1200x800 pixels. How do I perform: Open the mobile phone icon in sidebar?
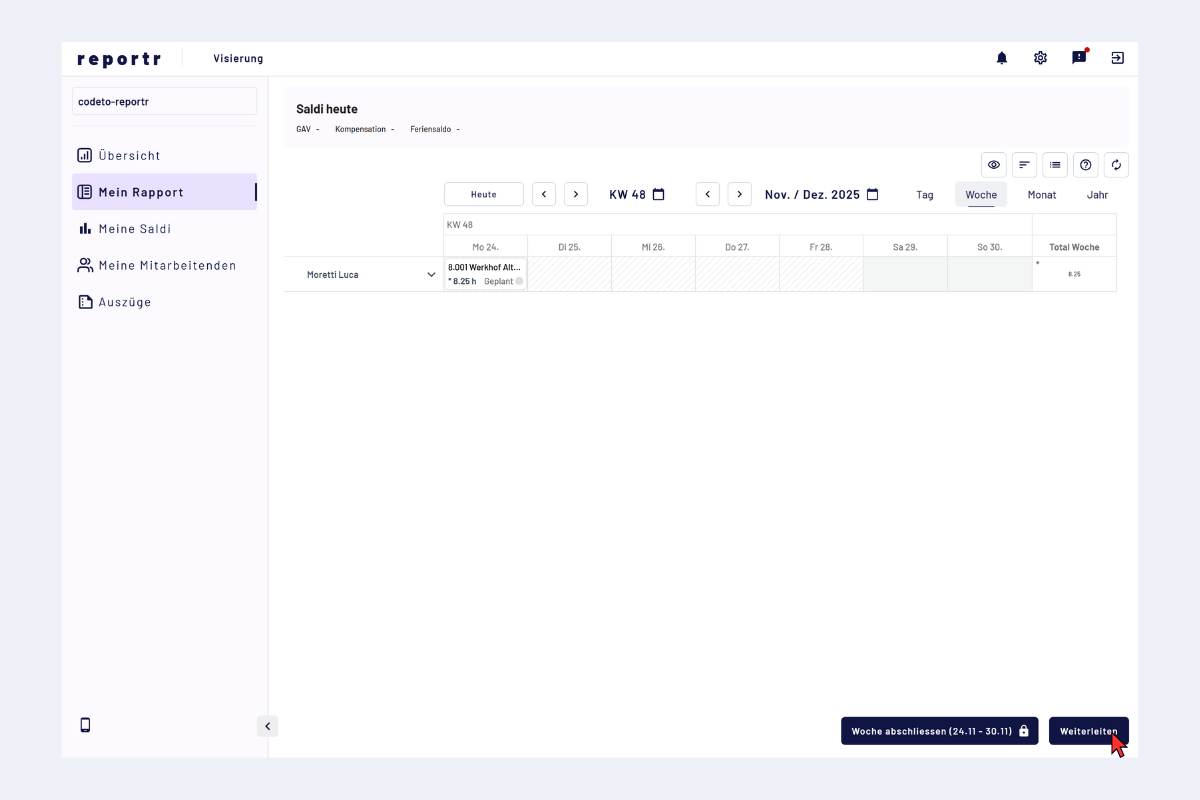(x=85, y=725)
